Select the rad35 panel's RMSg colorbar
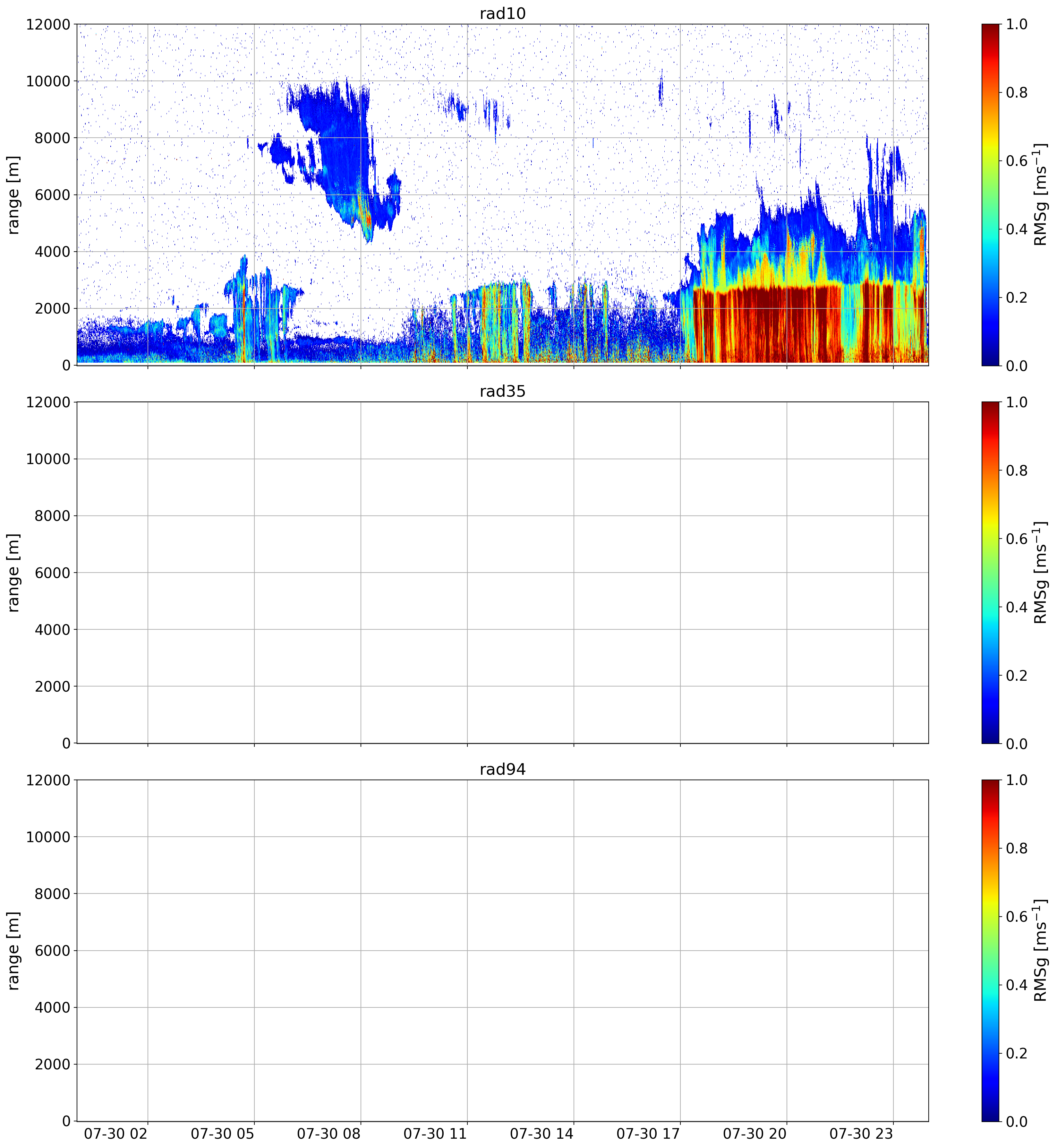 click(x=991, y=573)
